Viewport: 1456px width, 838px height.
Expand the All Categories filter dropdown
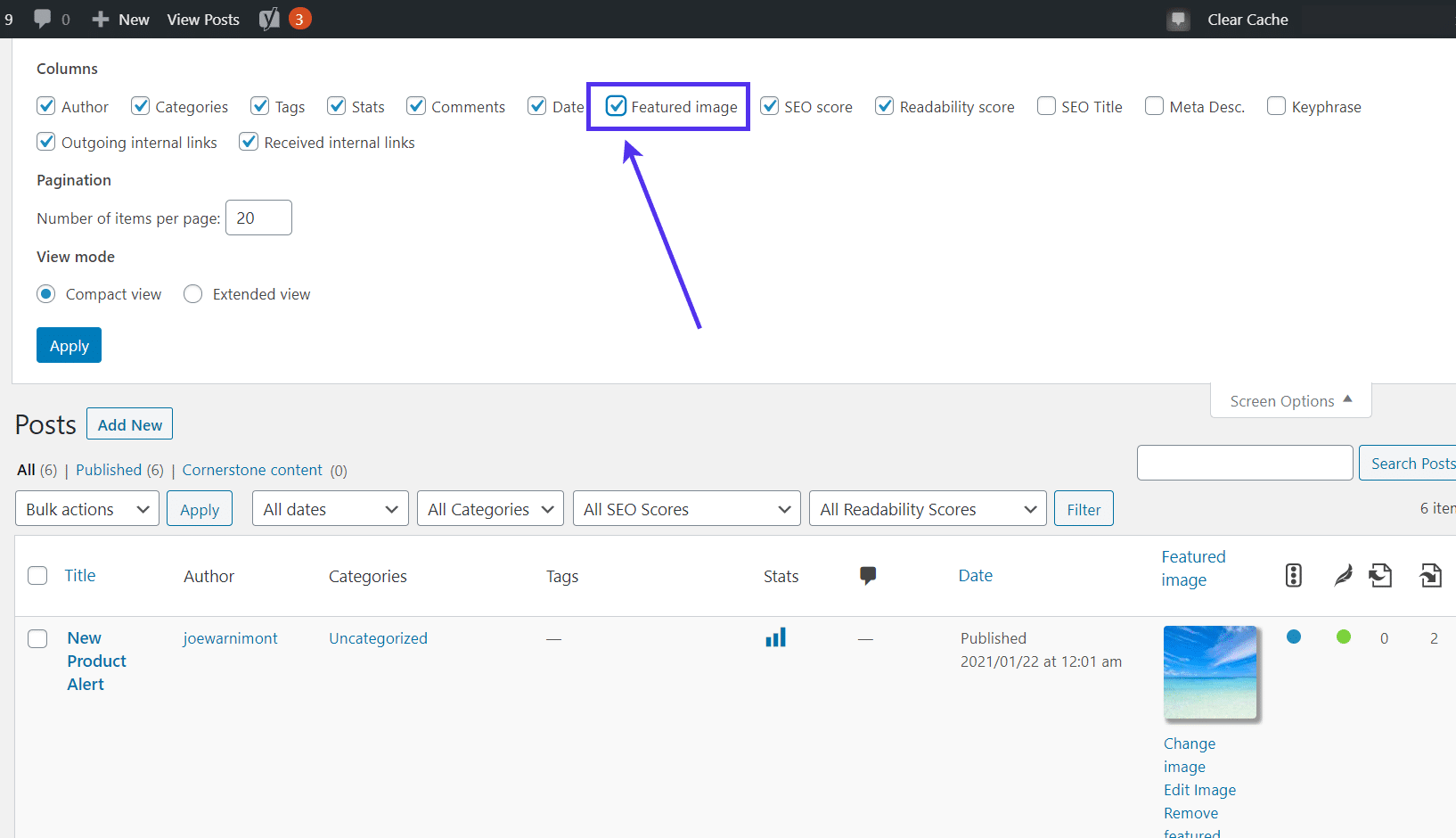point(489,509)
